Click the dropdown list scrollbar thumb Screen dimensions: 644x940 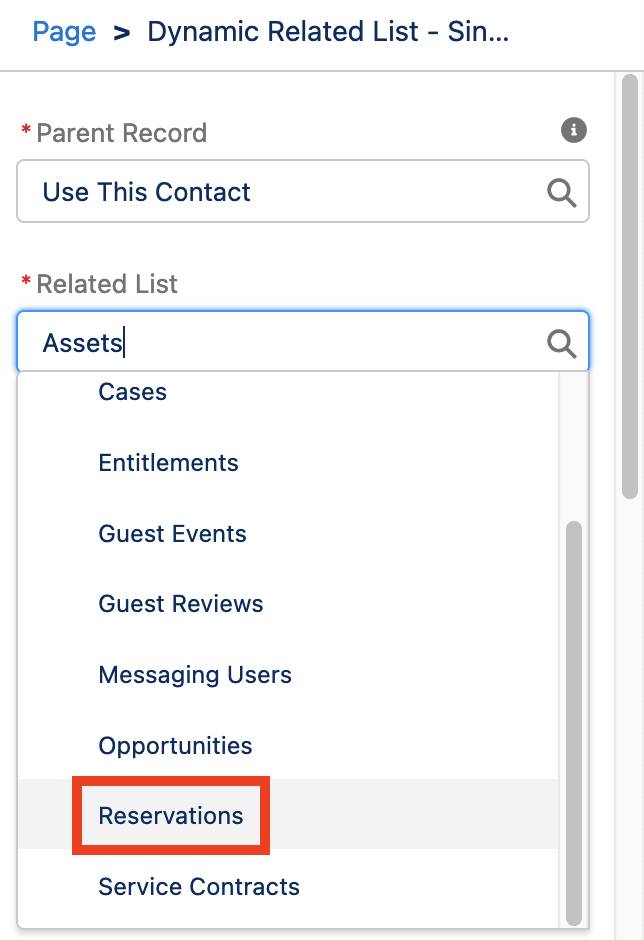(574, 724)
